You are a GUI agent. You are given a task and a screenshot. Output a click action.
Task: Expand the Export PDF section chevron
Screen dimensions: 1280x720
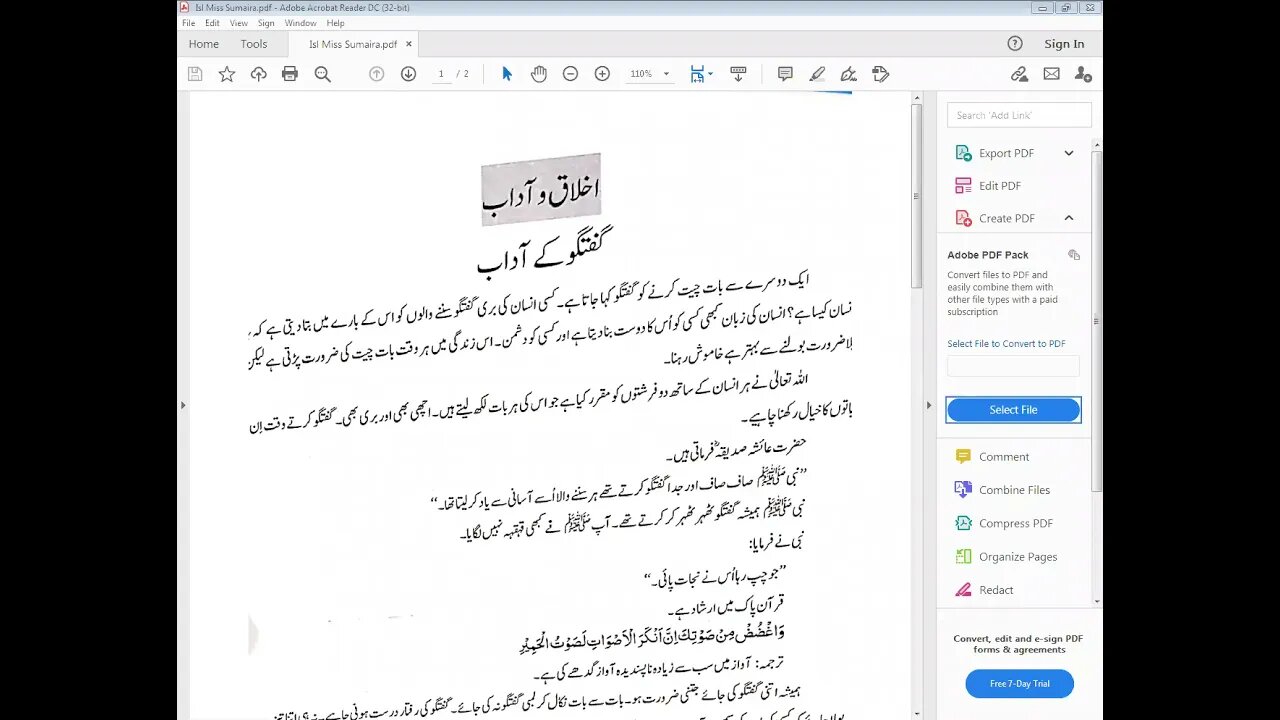pyautogui.click(x=1069, y=153)
